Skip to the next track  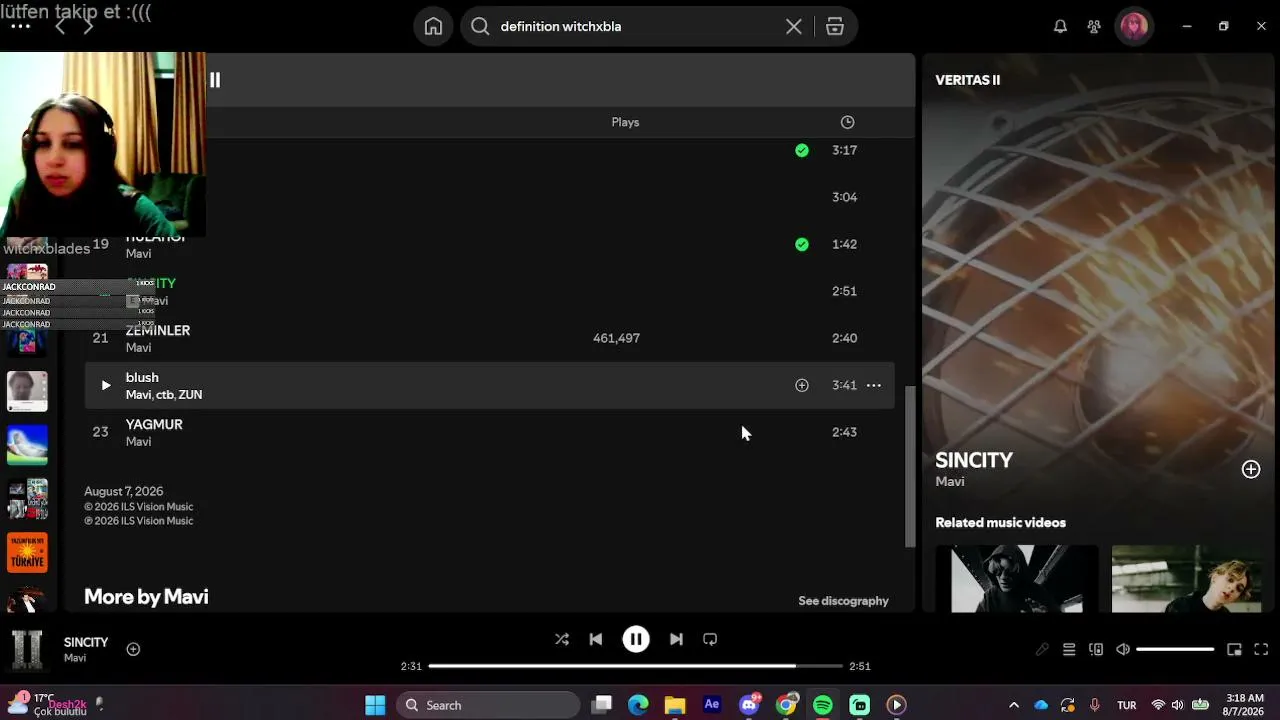pyautogui.click(x=676, y=639)
